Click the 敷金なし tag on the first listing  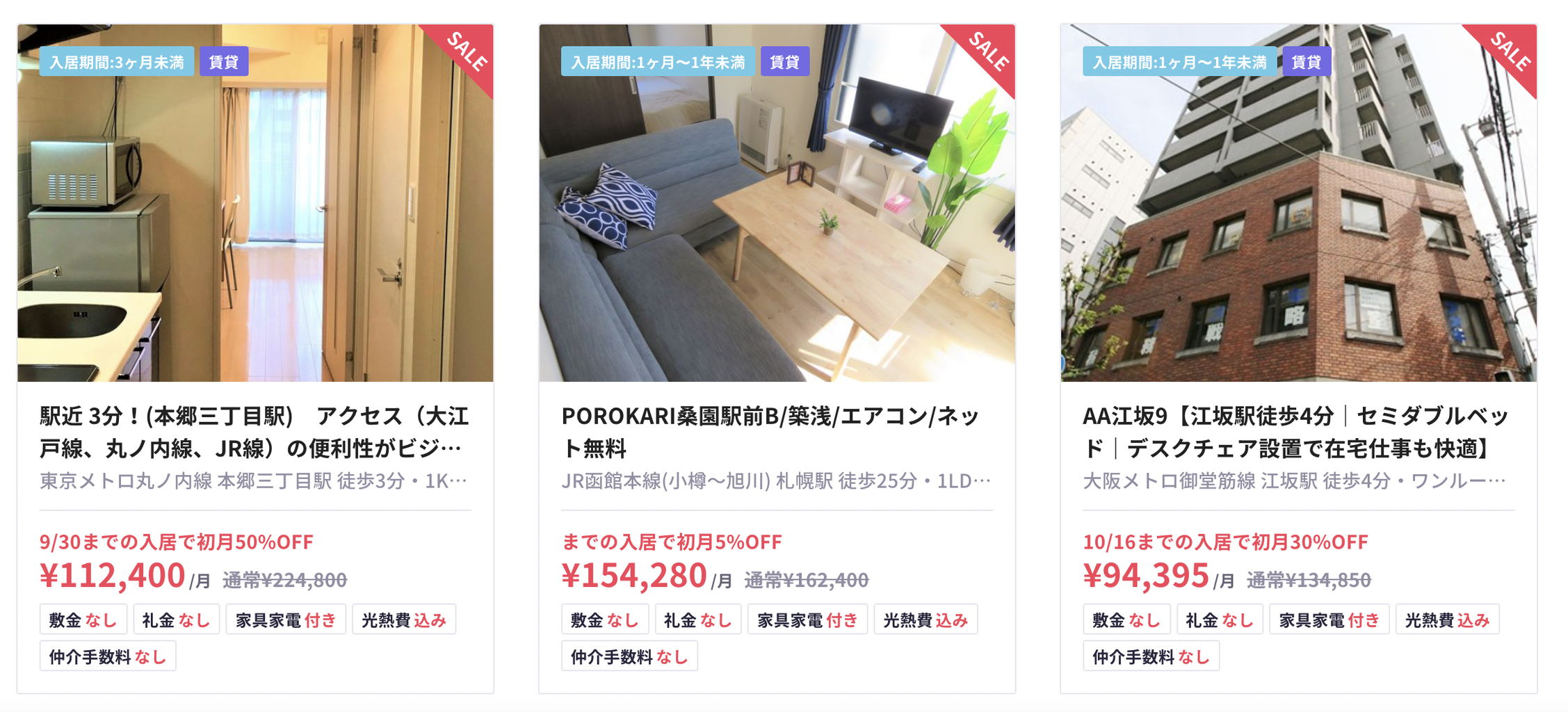point(83,620)
